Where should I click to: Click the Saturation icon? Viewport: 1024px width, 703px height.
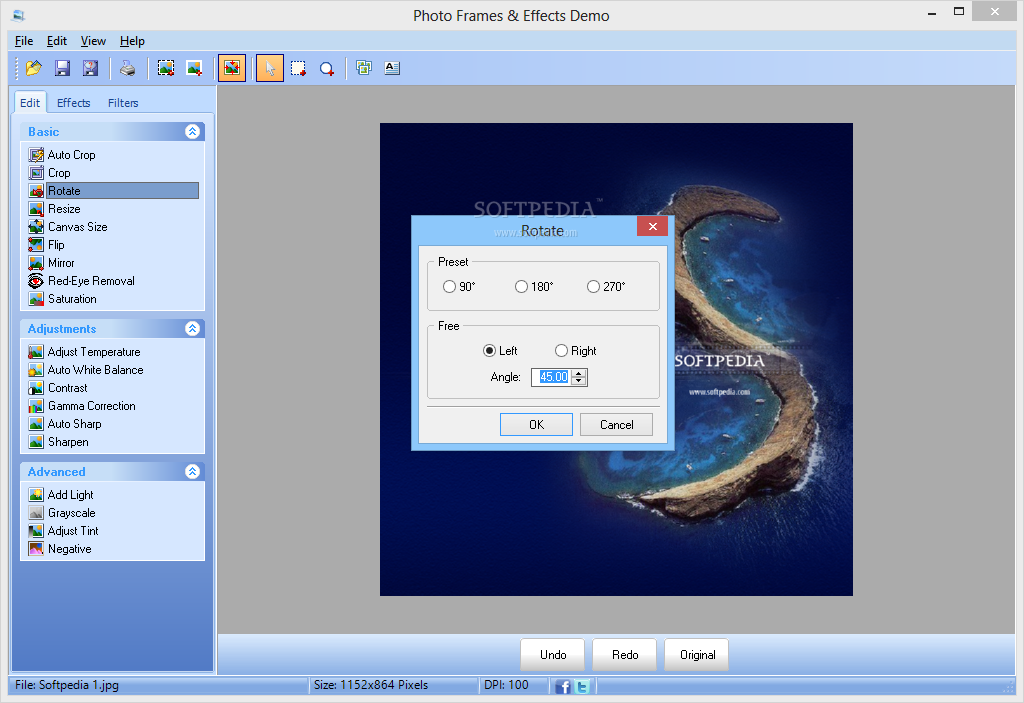[x=36, y=299]
